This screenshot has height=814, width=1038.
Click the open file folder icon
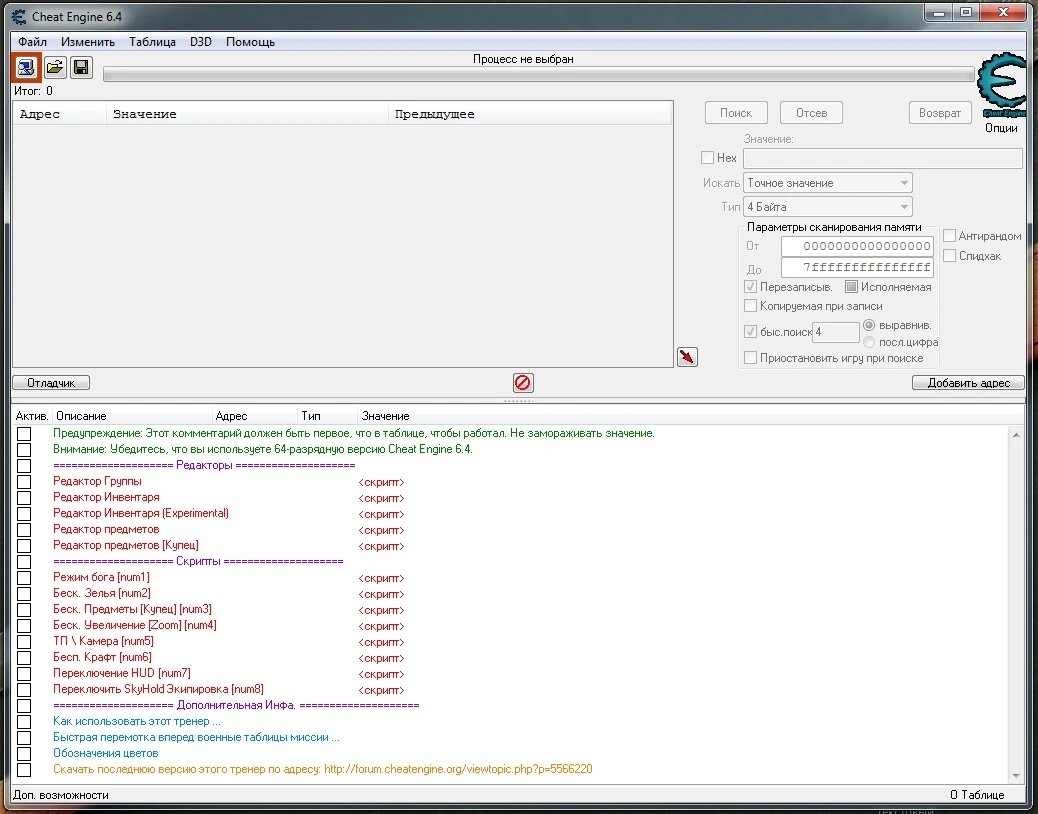[54, 68]
